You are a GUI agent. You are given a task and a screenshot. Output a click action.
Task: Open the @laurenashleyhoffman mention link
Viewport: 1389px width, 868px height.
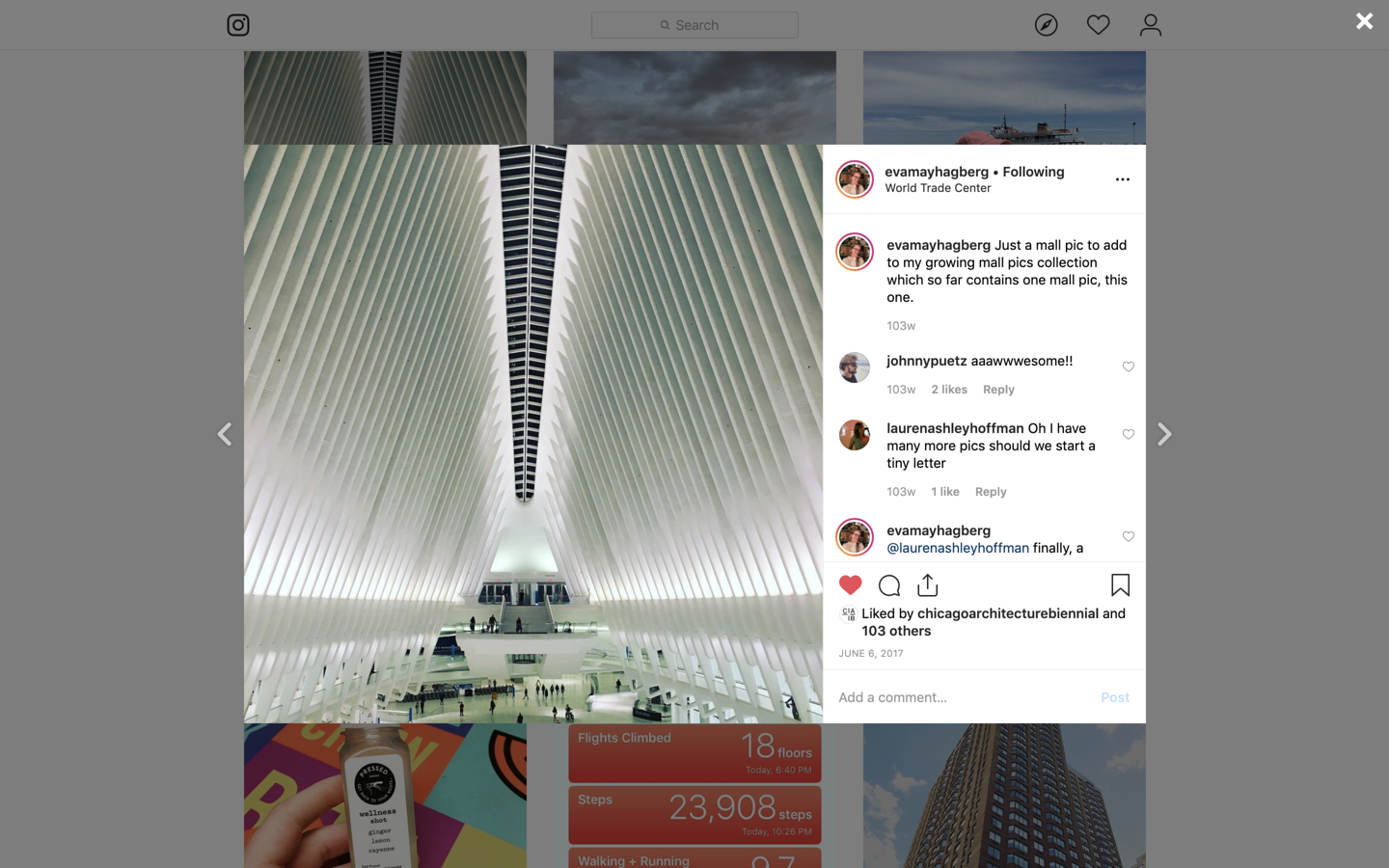coord(958,548)
